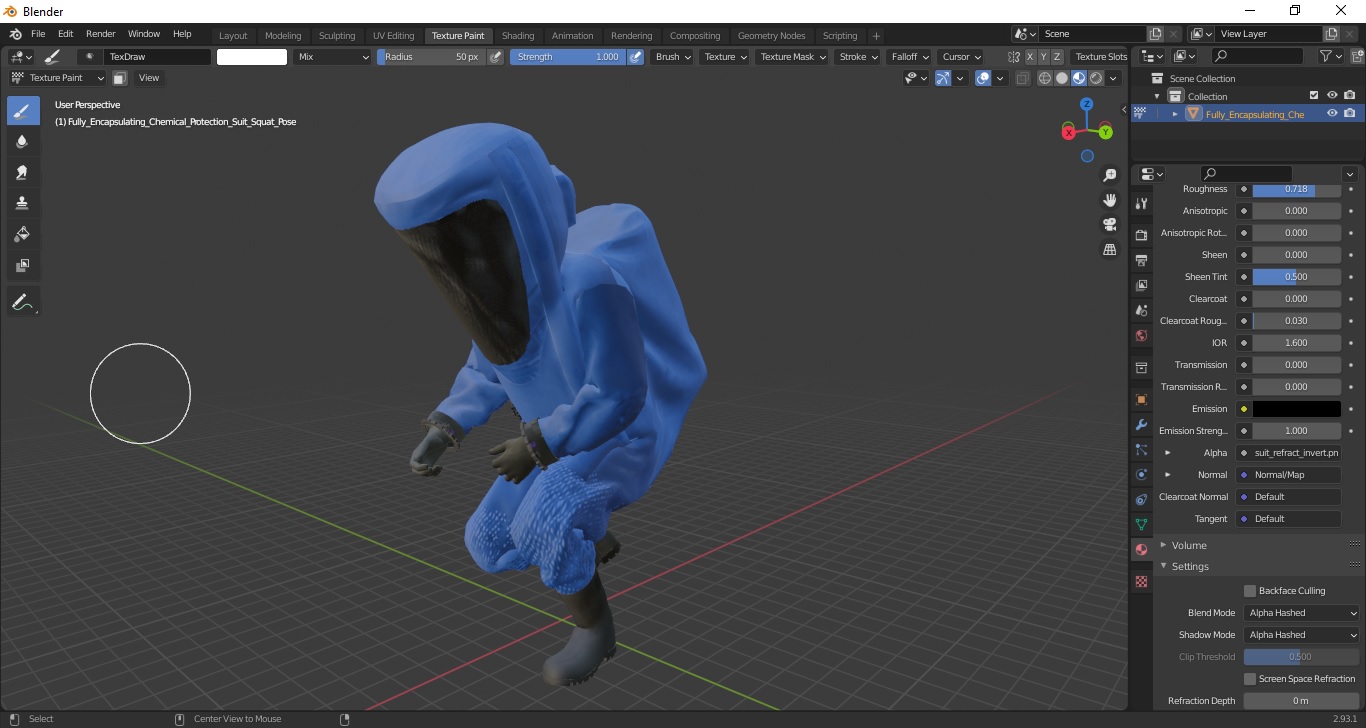The image size is (1366, 728).
Task: Open the Render menu
Action: (x=100, y=34)
